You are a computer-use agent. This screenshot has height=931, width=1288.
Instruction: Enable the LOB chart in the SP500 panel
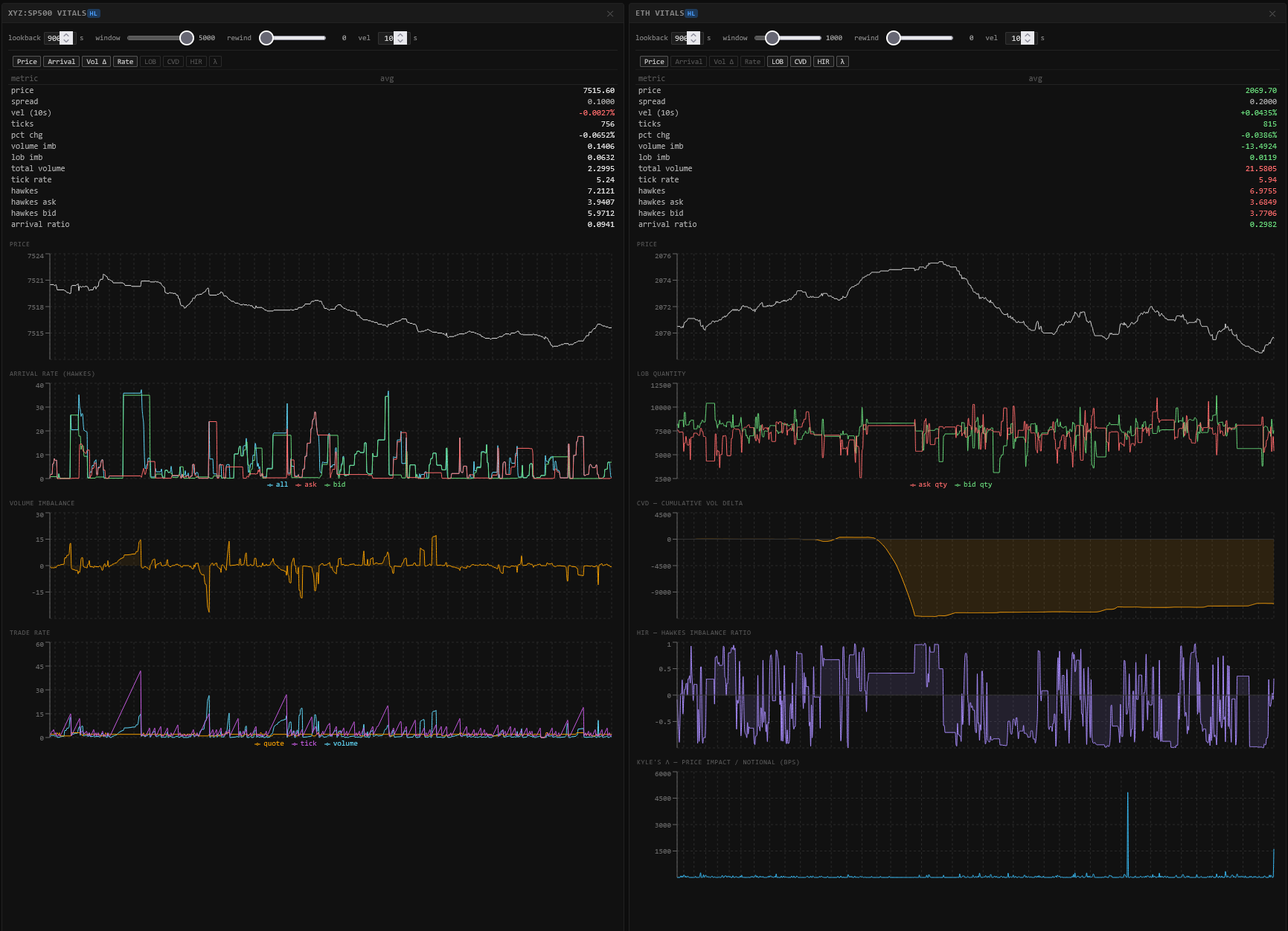[x=150, y=62]
